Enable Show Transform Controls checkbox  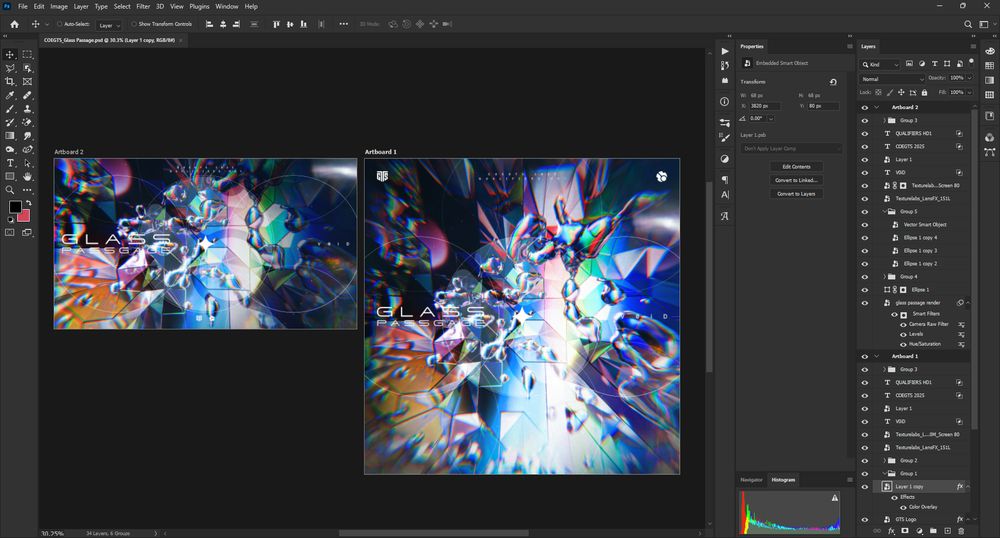(x=134, y=24)
